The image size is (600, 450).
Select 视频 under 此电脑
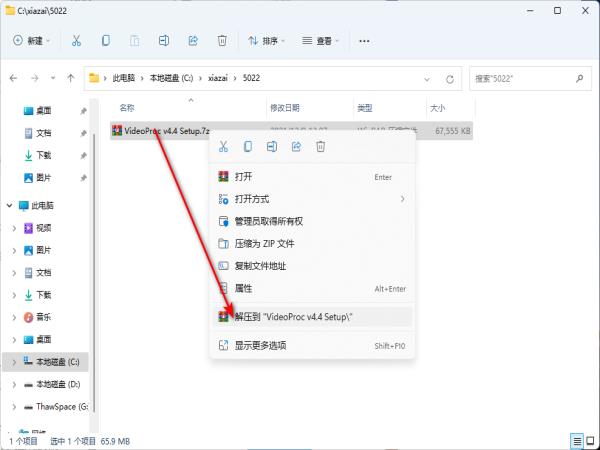[38, 228]
